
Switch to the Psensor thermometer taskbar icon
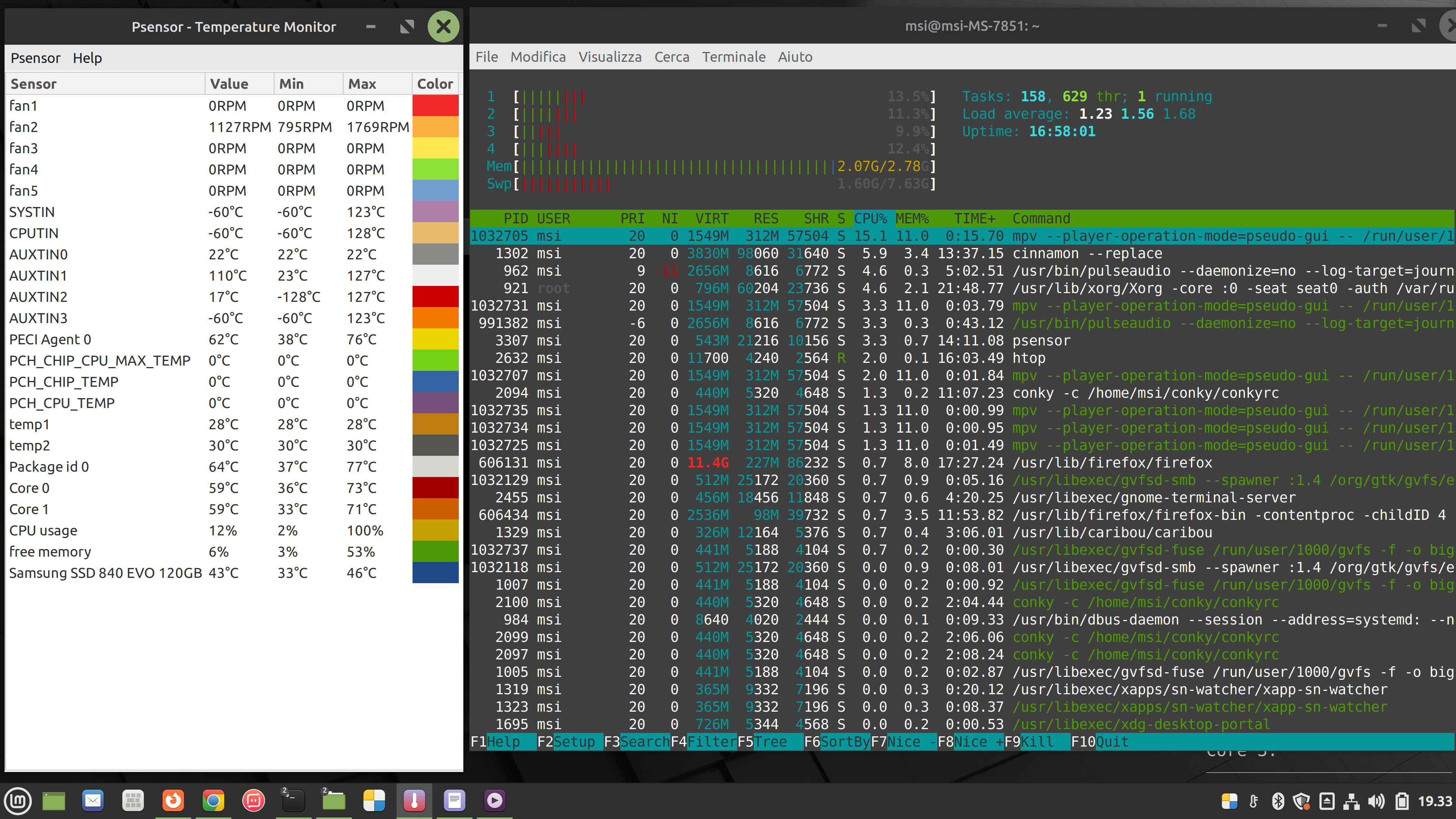(414, 800)
